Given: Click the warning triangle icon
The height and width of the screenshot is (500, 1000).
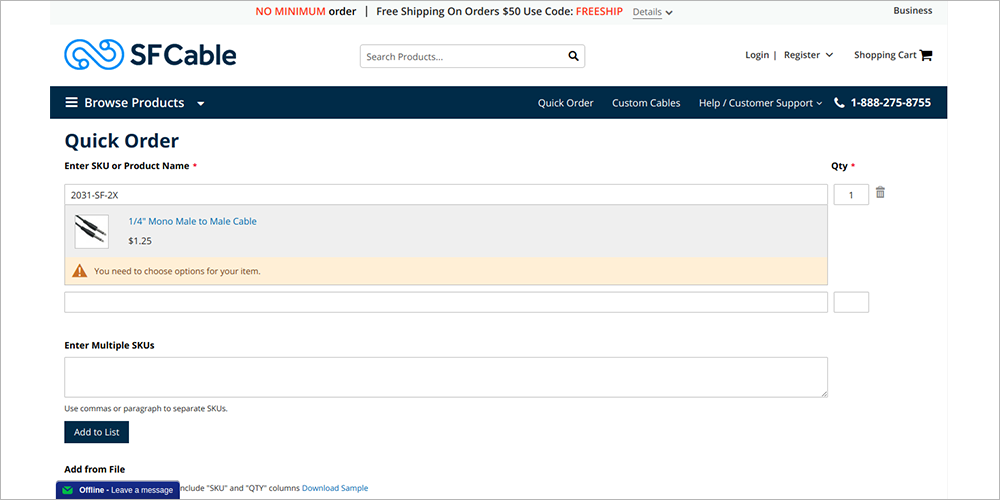Looking at the screenshot, I should coord(80,271).
